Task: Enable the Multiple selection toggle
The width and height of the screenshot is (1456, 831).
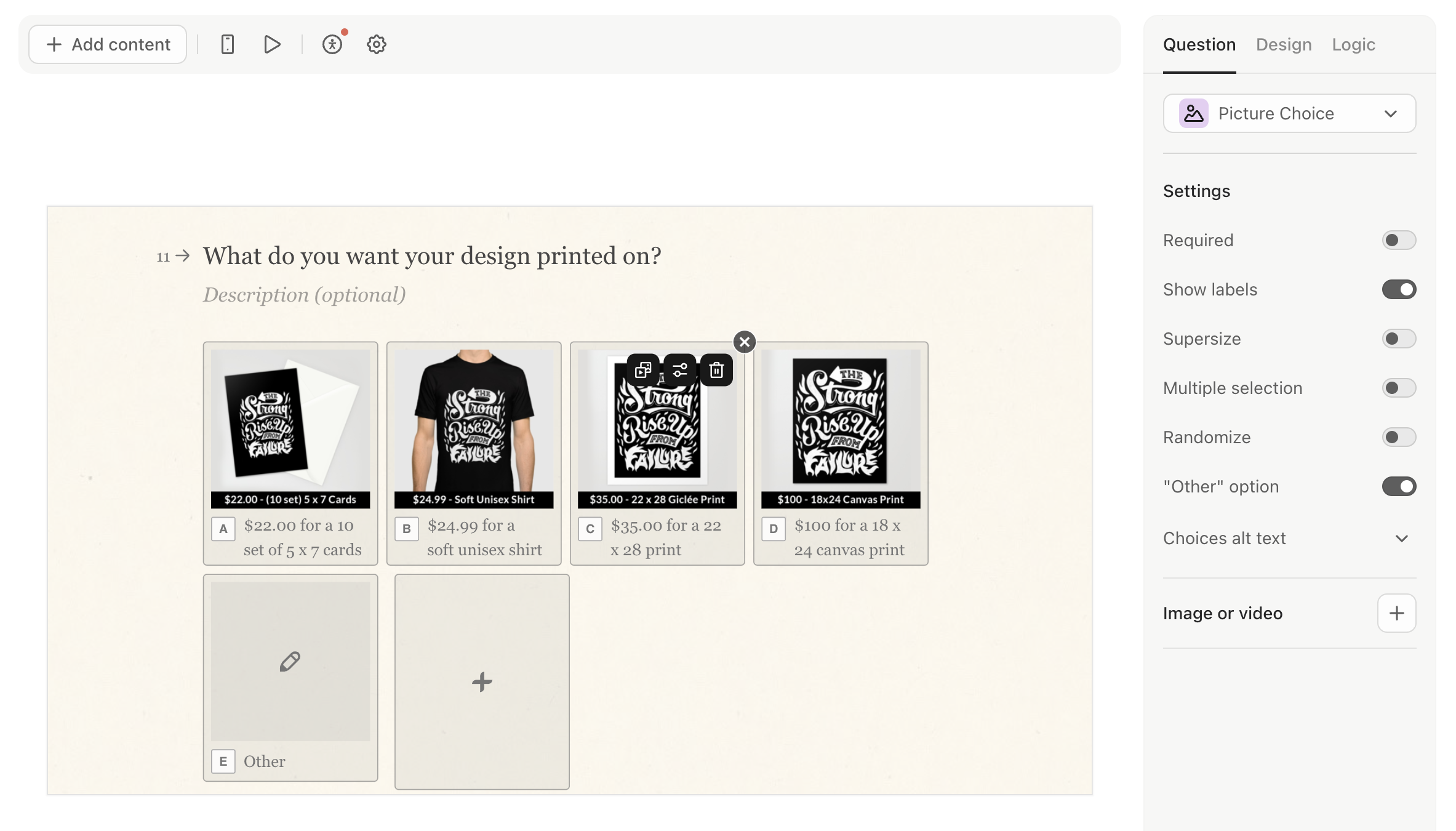Action: (1398, 387)
